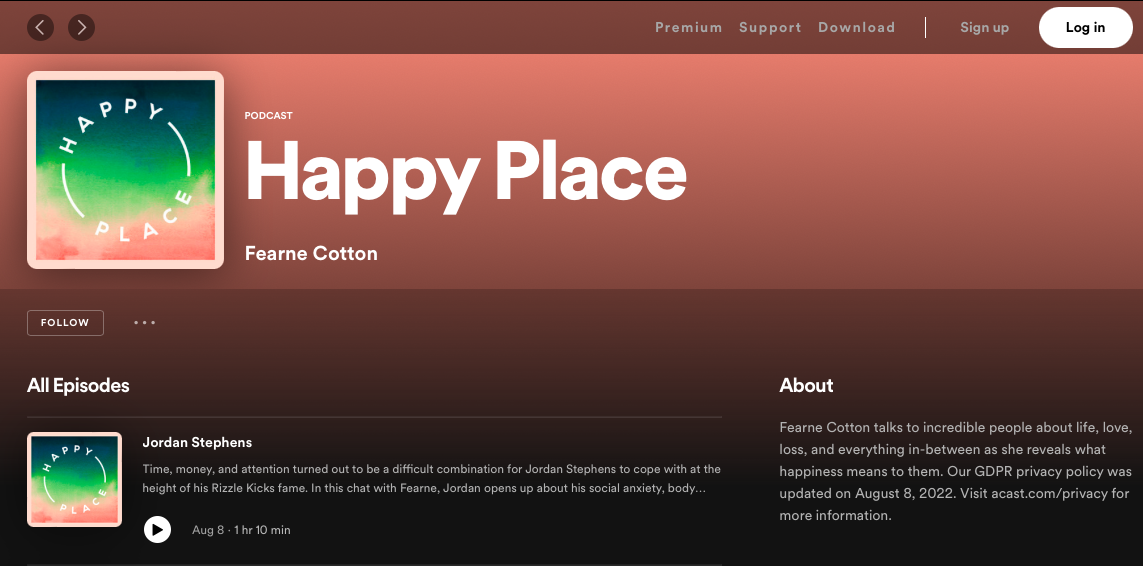This screenshot has height=566, width=1143.
Task: Click the PODCAST label
Action: (268, 115)
